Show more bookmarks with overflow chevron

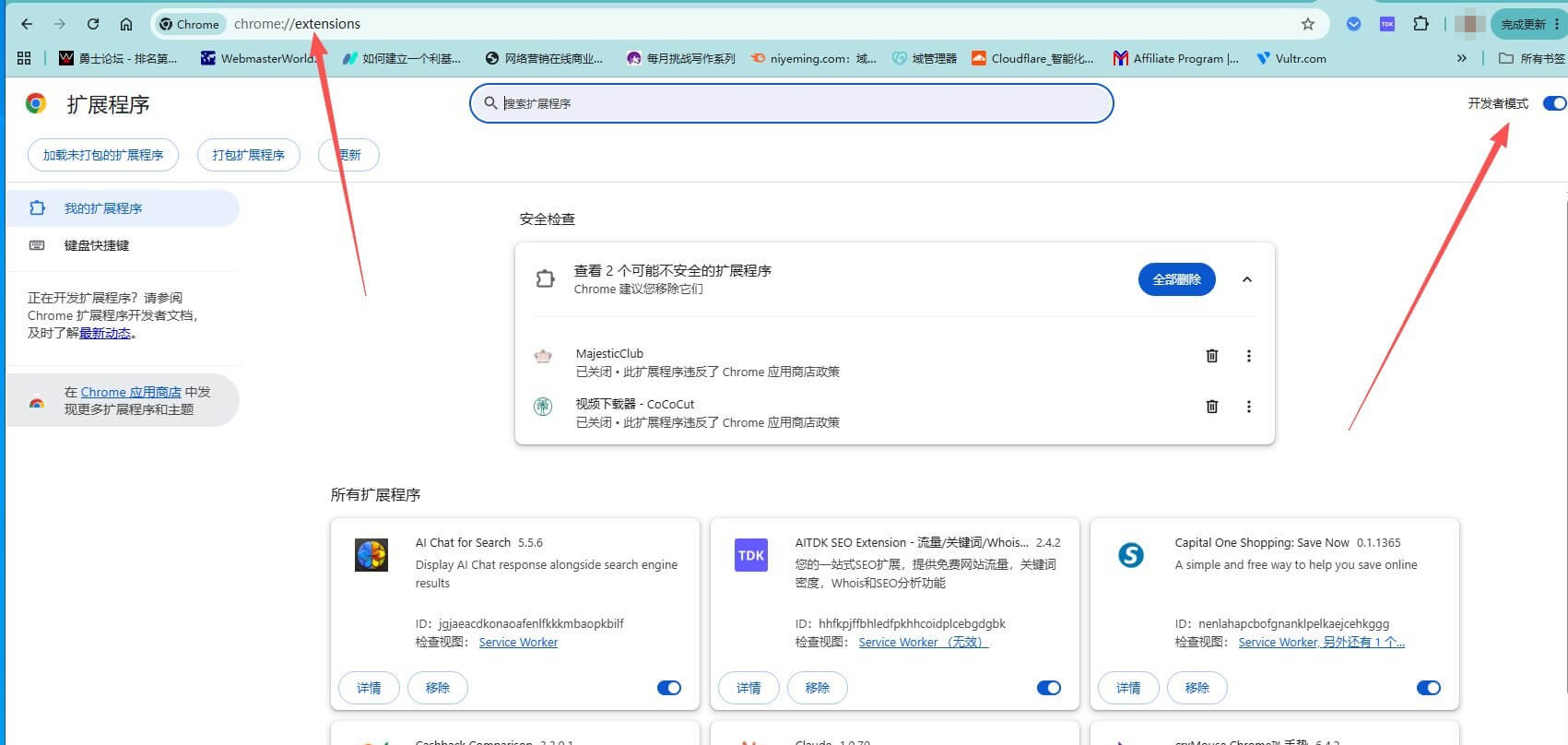coord(1461,58)
